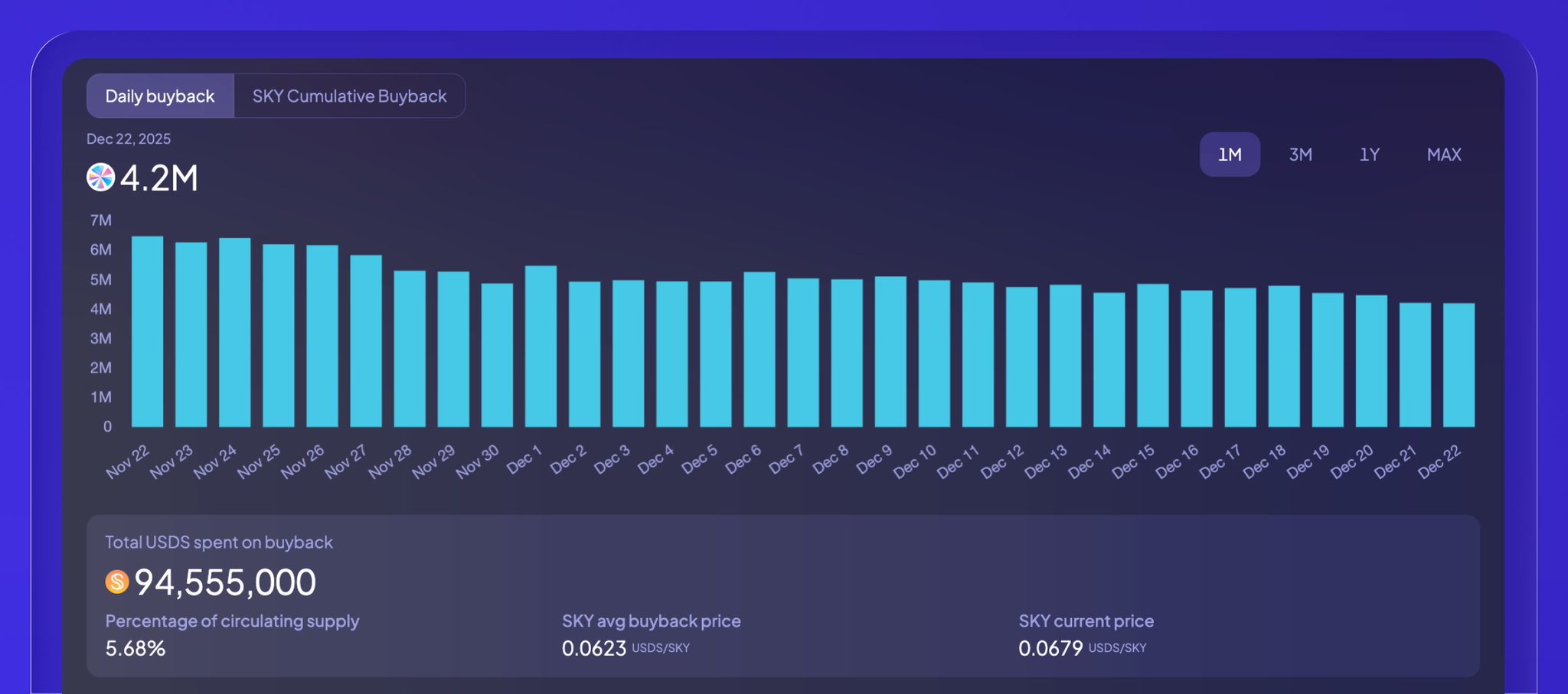
Task: Pick the bar for Dec 3
Action: 628,354
